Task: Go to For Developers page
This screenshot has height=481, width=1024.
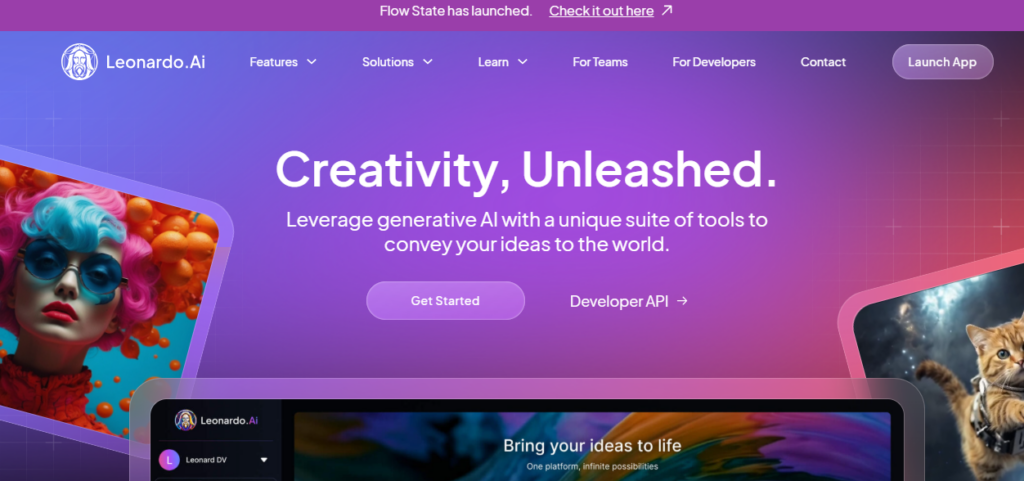Action: click(x=714, y=62)
